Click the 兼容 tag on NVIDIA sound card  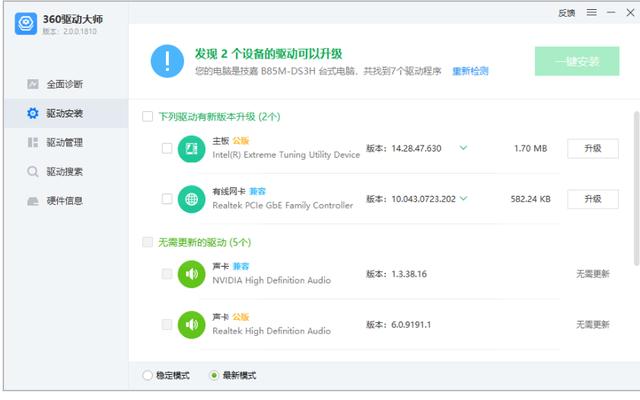tap(241, 267)
